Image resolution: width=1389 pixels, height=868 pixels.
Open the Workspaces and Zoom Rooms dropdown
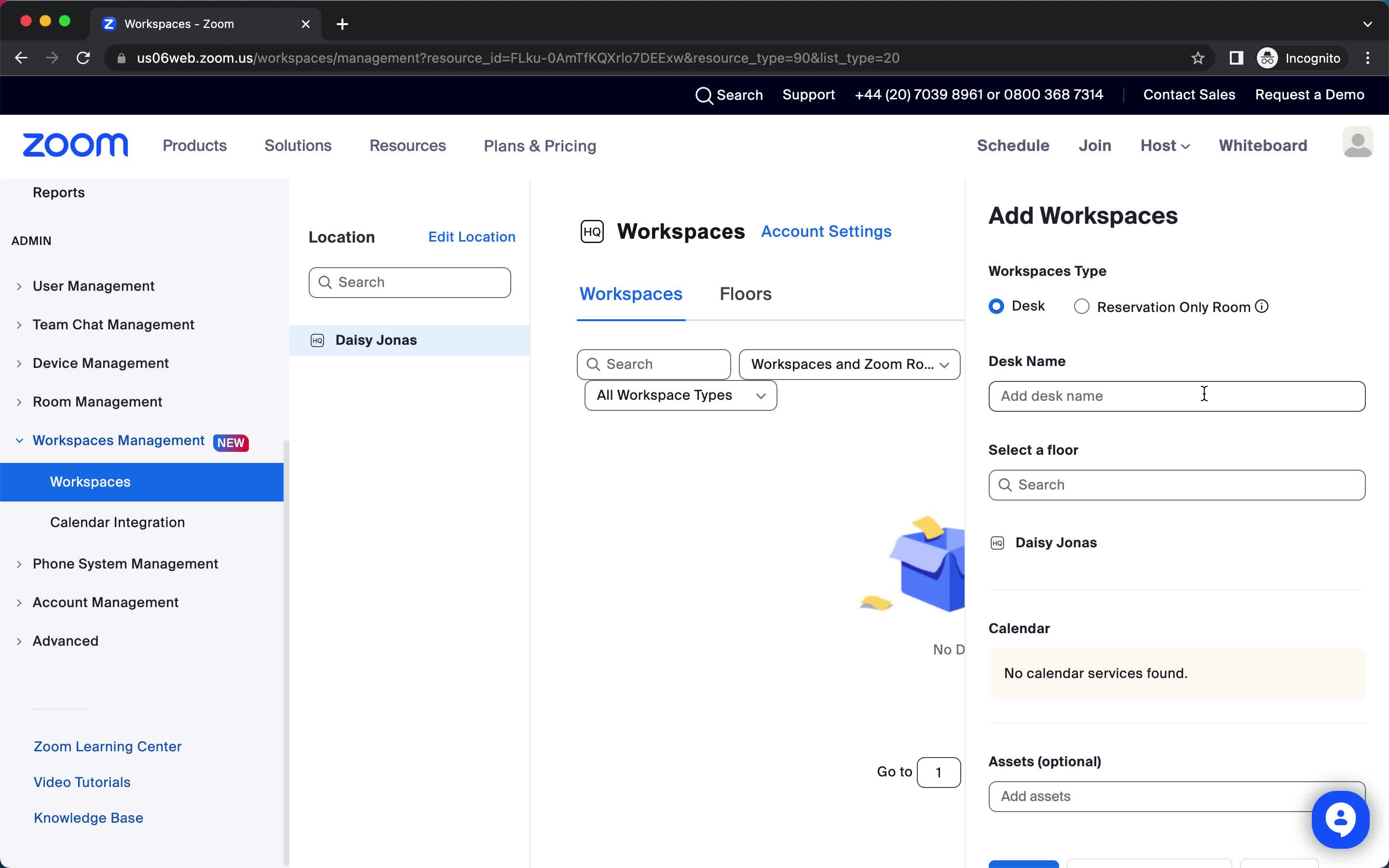click(849, 365)
